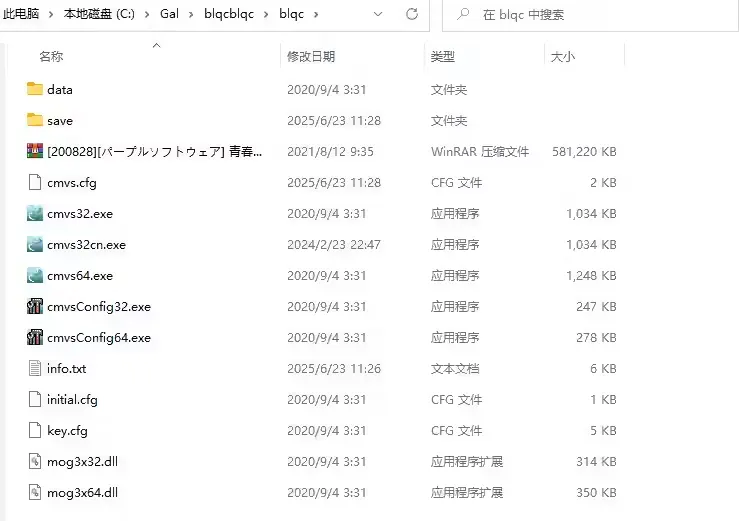Screen dimensions: 748x521
Task: Click blqc in the breadcrumb path
Action: pyautogui.click(x=291, y=14)
